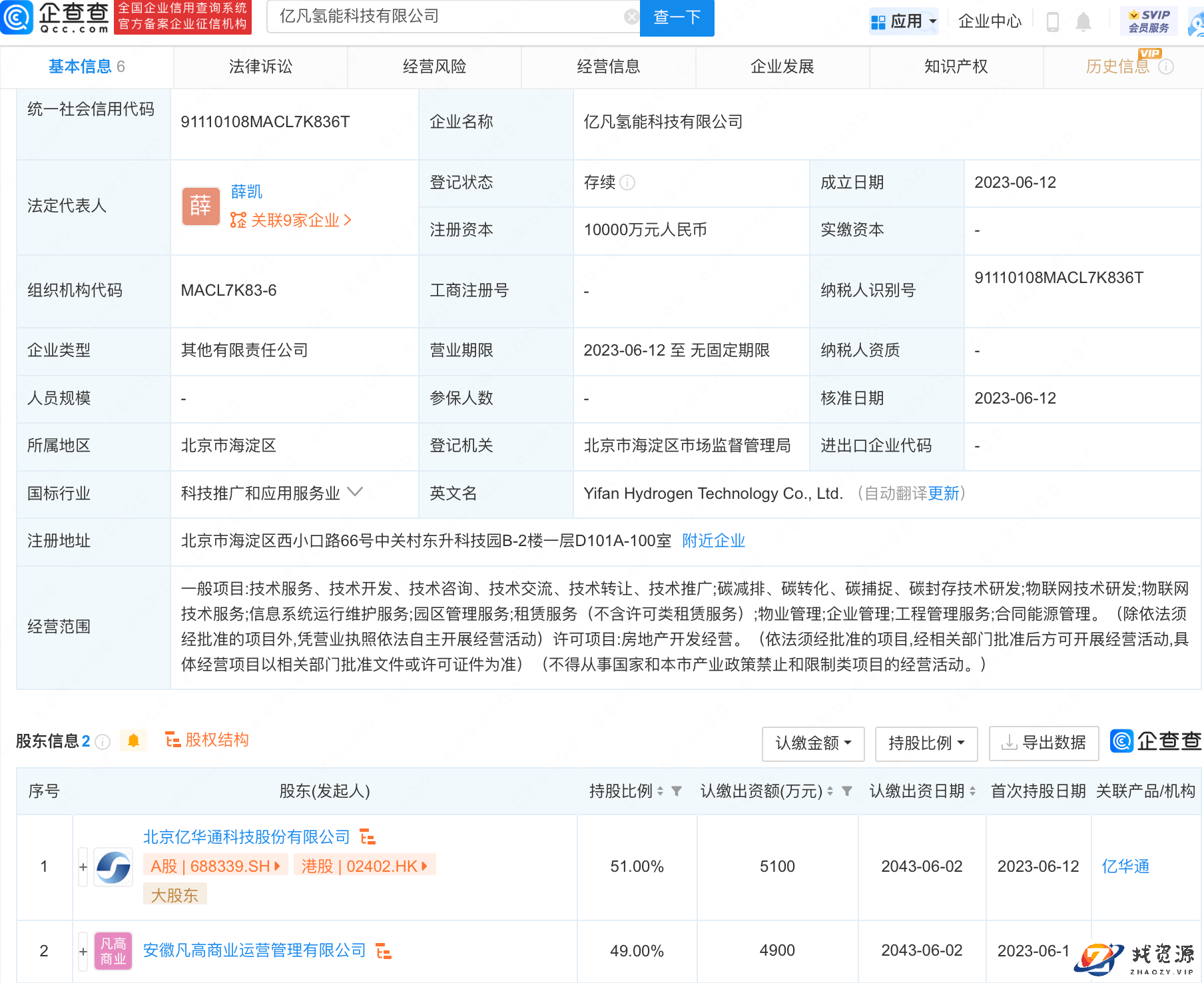Switch to 经营风险 tab
Viewport: 1204px width, 983px height.
pos(434,67)
